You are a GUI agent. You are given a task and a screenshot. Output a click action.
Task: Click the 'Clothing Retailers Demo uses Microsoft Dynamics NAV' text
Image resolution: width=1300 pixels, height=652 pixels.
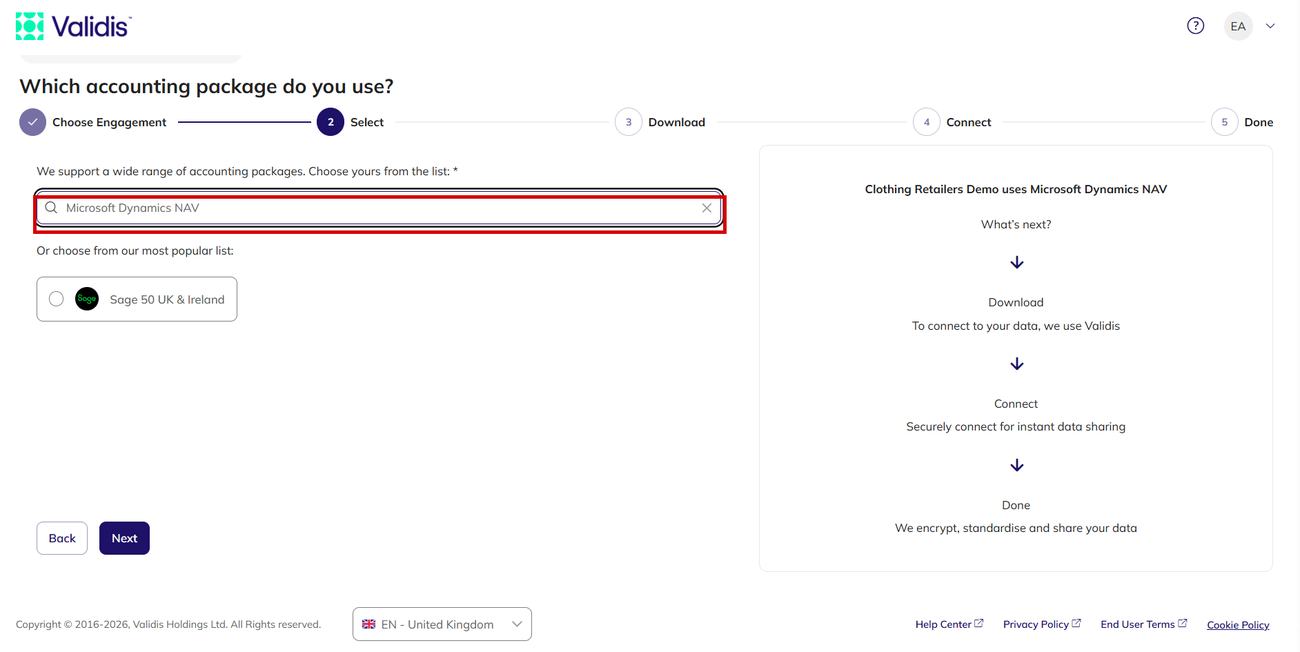point(1016,189)
